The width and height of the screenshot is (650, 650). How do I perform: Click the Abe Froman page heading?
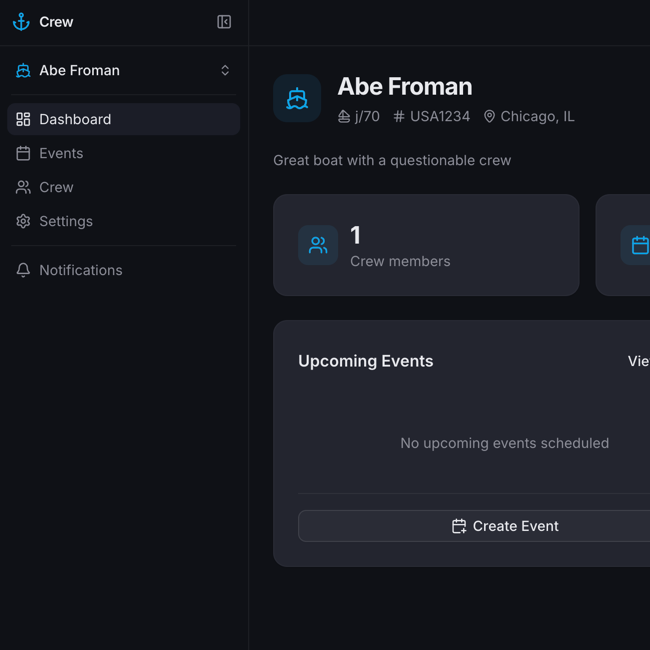pos(404,86)
